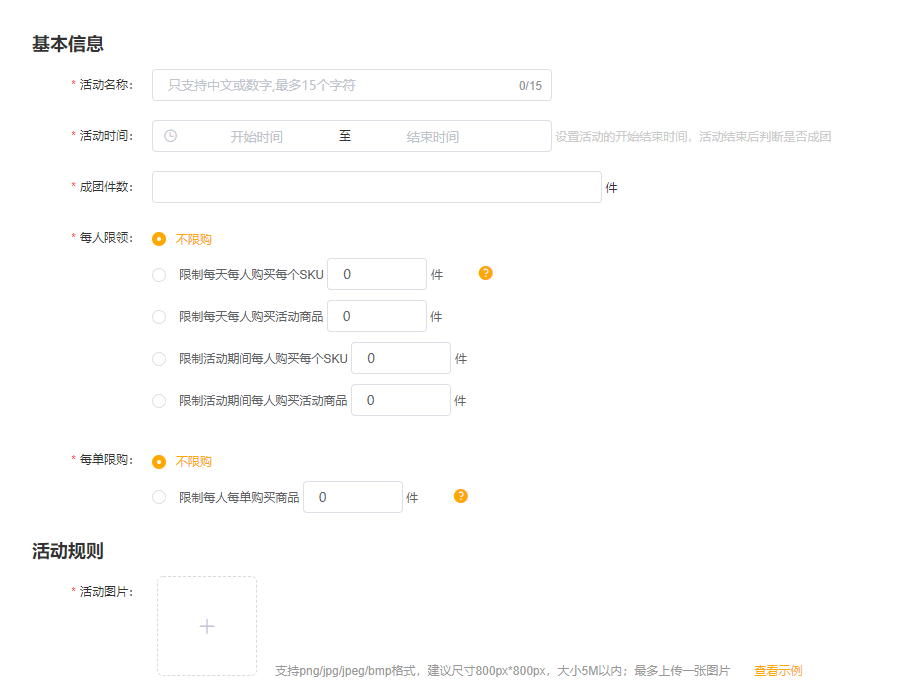Image resolution: width=911 pixels, height=692 pixels.
Task: Click quantity box for daily per-SKU limit
Action: [377, 274]
